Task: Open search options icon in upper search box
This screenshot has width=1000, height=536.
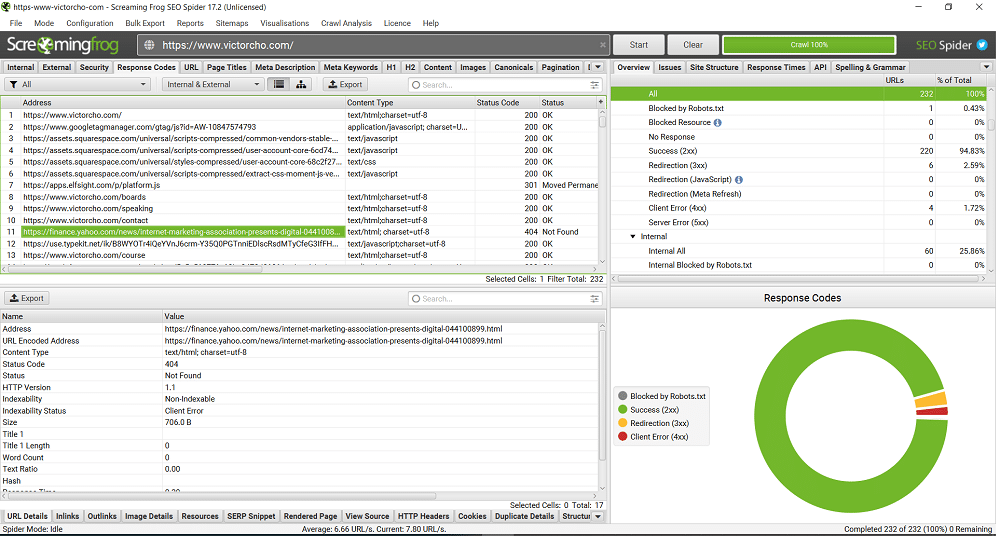Action: (595, 84)
